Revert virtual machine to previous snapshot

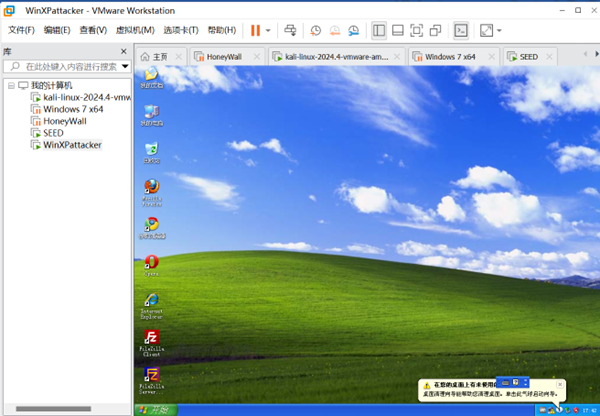(x=334, y=31)
